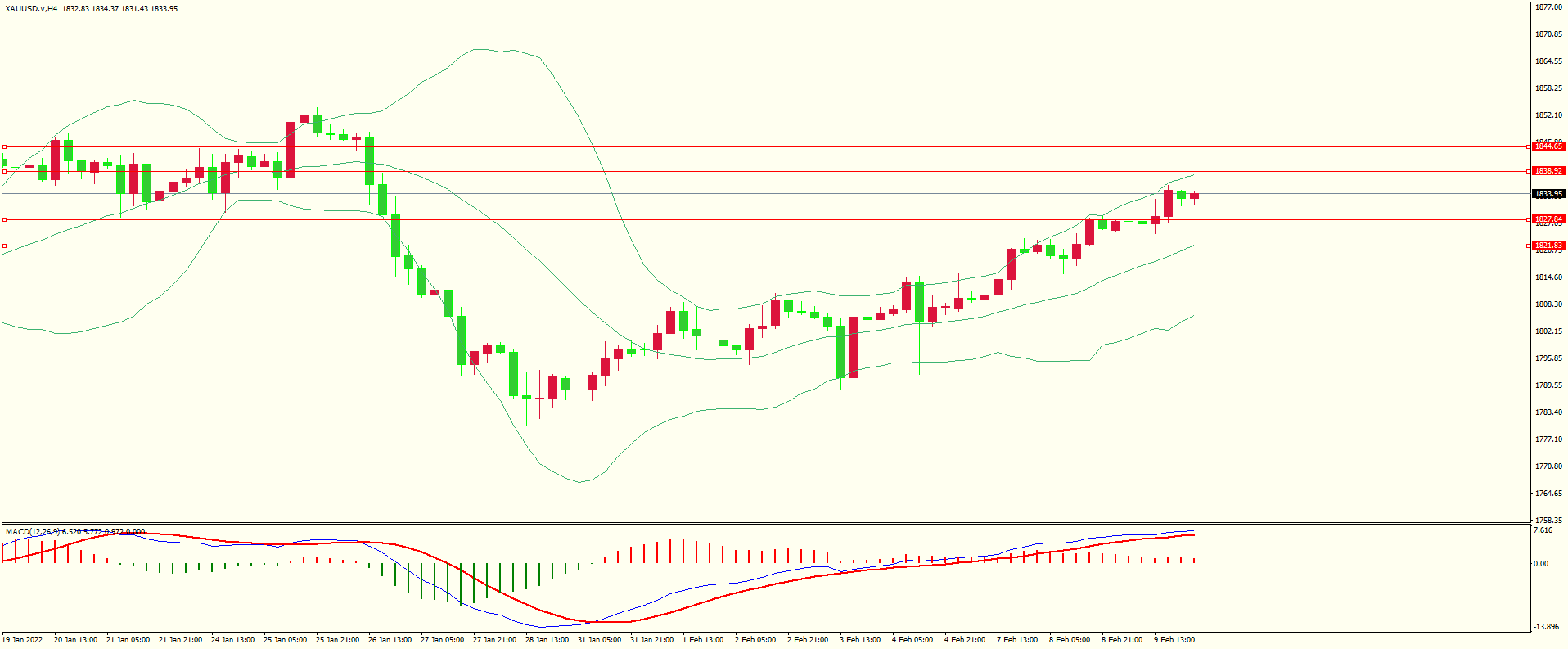Click the 1758.35 value on price scale
1568x649 pixels.
[x=1548, y=520]
